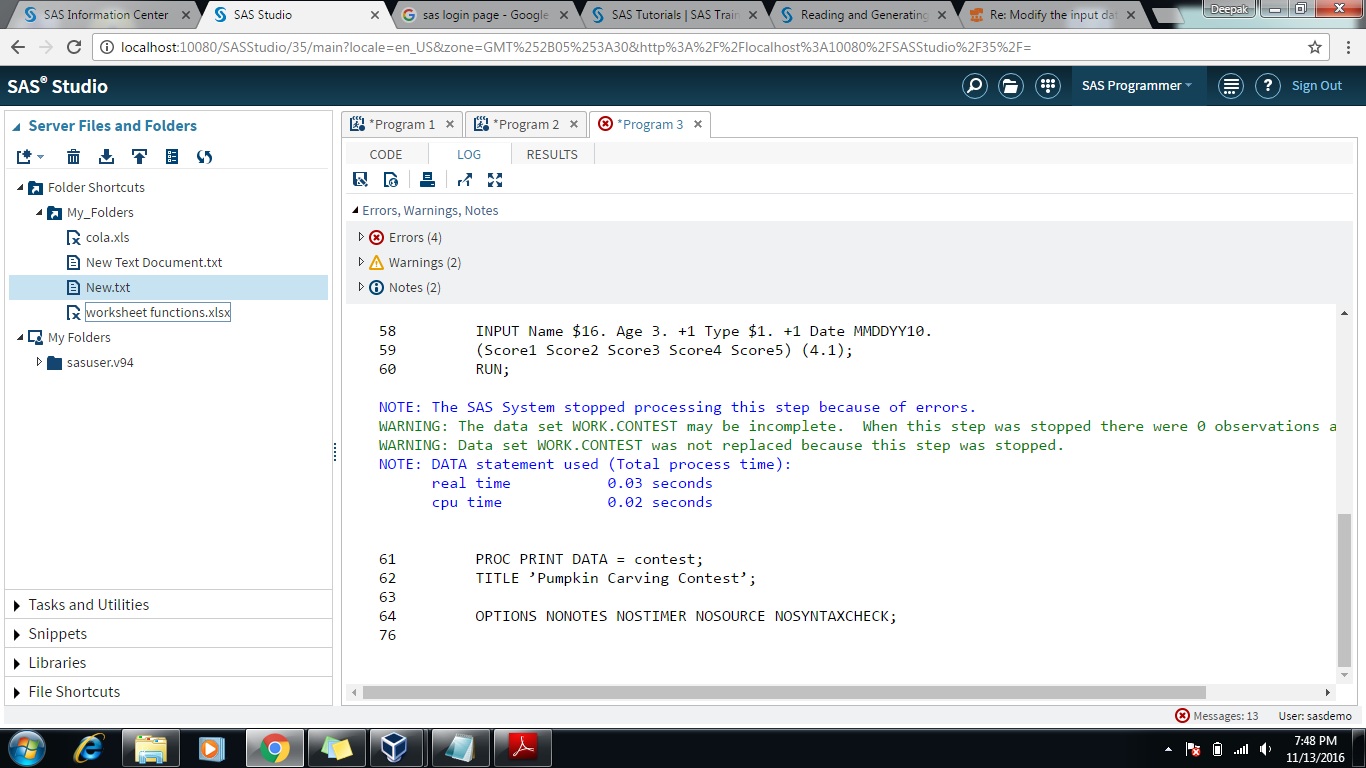Delete selected item using the trash icon
This screenshot has height=768, width=1366.
click(x=73, y=156)
